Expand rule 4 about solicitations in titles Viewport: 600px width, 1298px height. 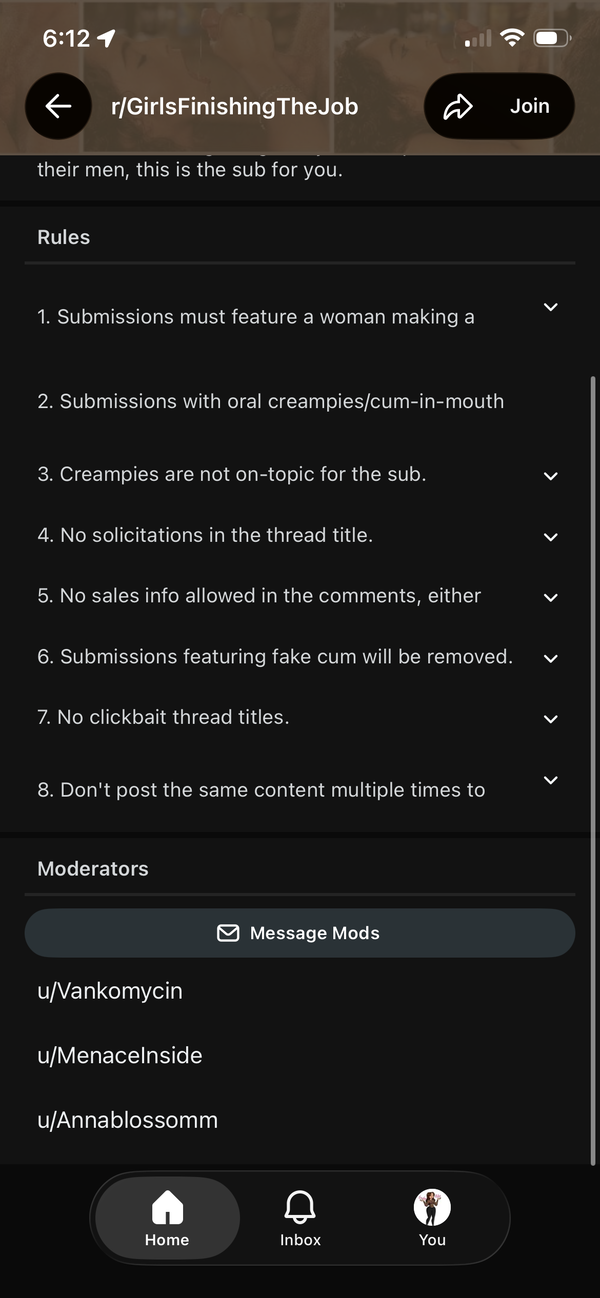pos(550,537)
